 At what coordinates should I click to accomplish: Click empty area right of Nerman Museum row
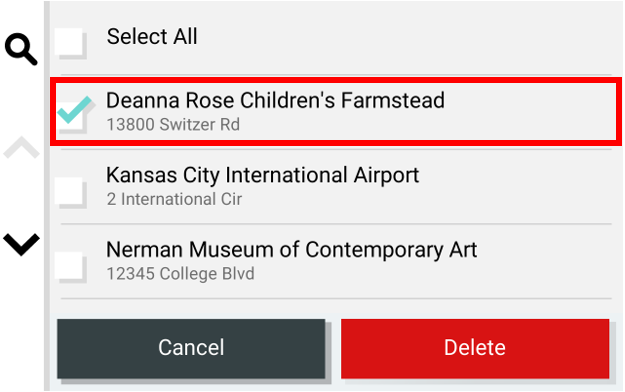tap(546, 262)
